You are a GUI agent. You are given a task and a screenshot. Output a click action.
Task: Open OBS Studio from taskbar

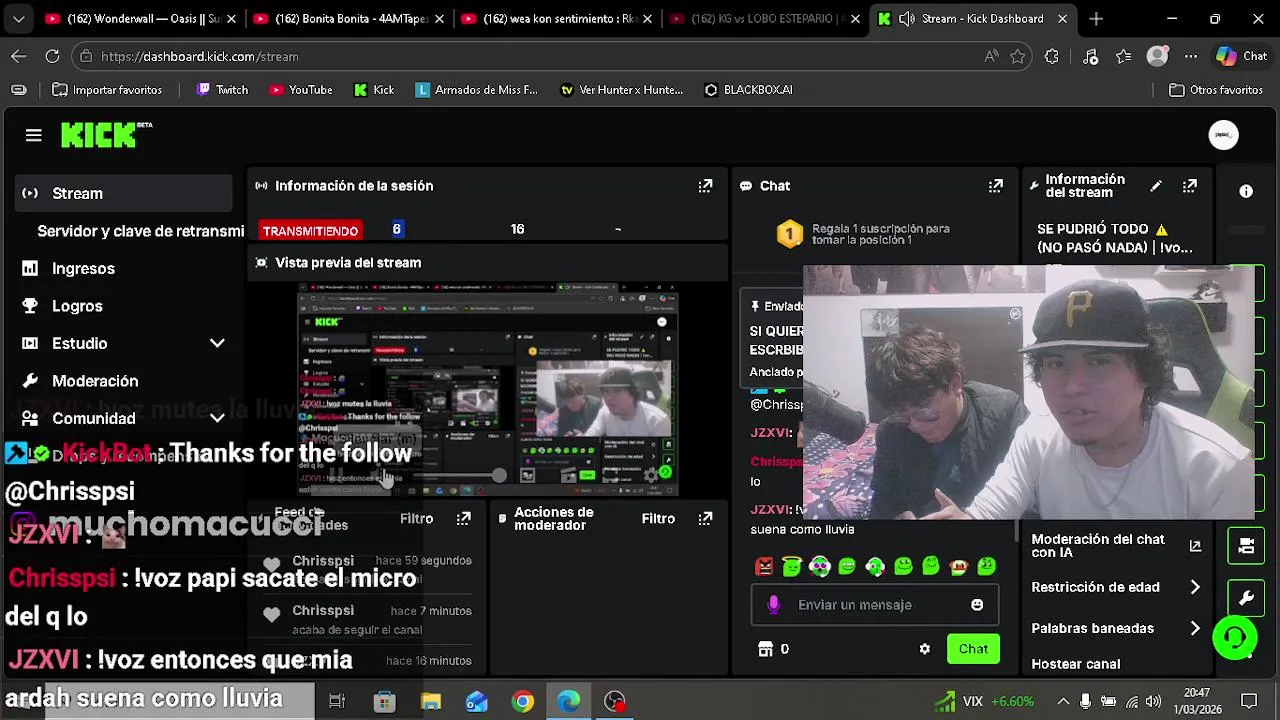pyautogui.click(x=615, y=701)
